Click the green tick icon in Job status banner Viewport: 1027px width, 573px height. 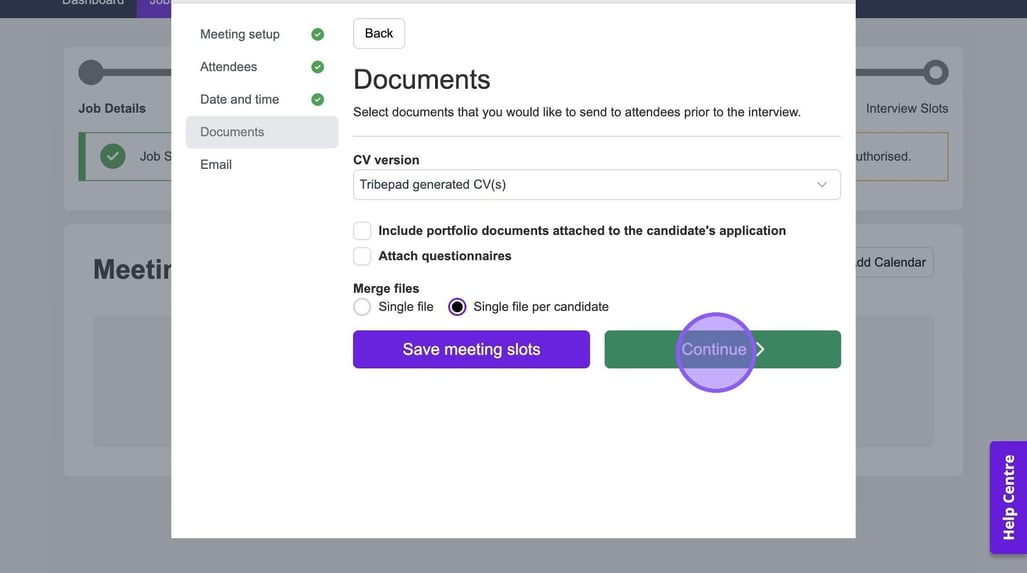(x=113, y=156)
